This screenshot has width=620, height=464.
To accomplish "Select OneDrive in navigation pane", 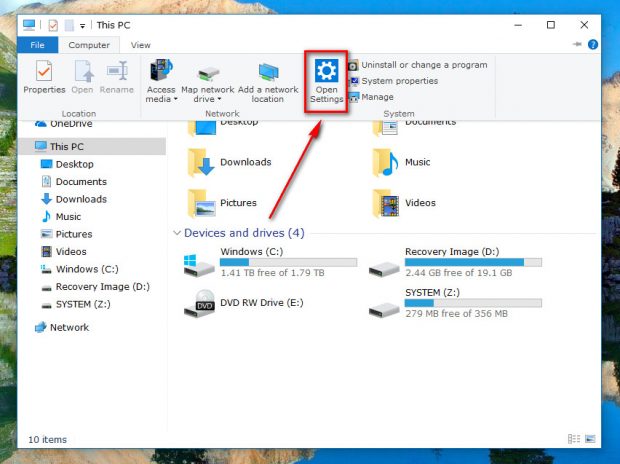I will click(63, 124).
